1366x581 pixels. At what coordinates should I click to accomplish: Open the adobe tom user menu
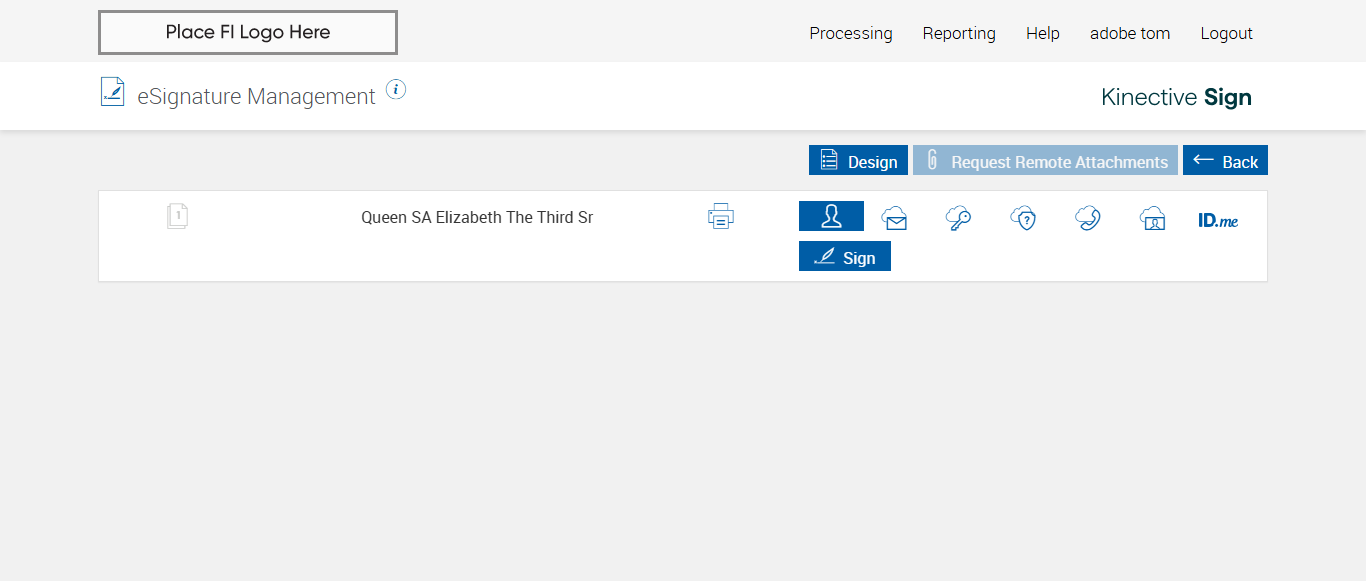point(1130,33)
